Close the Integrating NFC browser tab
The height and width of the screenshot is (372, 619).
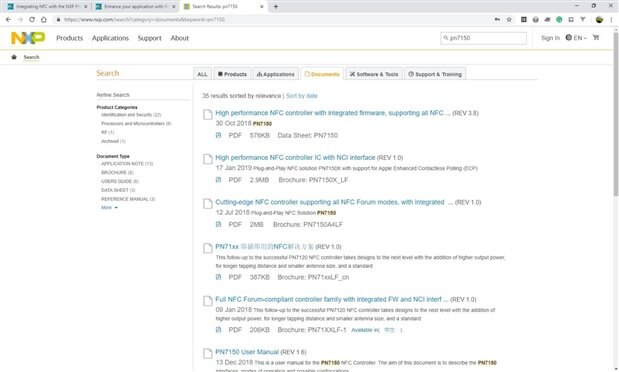coord(86,7)
